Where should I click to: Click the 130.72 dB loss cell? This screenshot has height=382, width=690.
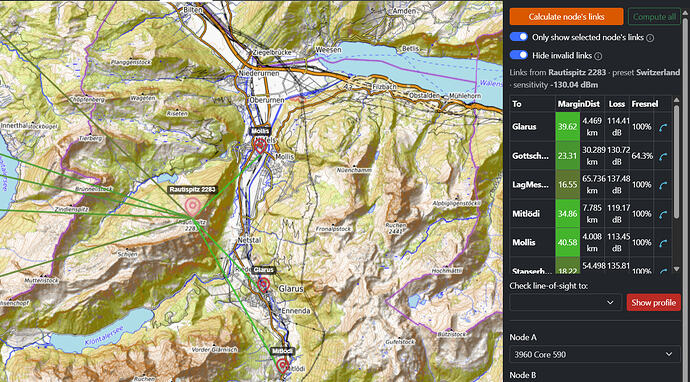coord(618,156)
